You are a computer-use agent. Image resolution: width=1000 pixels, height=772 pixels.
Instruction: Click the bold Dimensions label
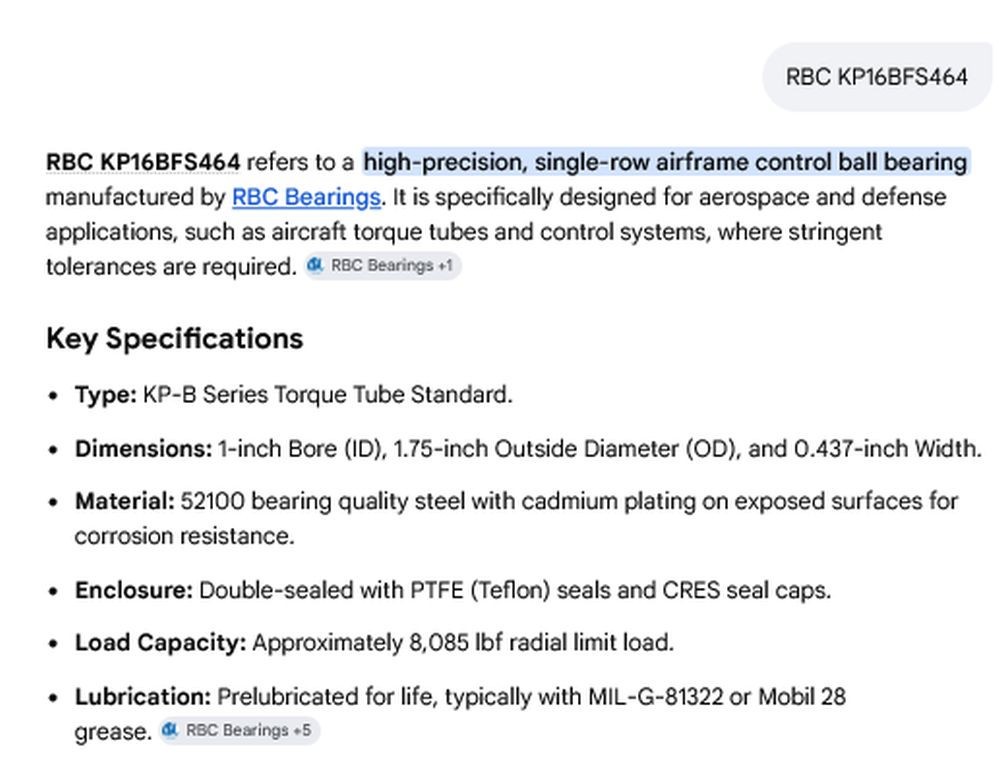[143, 449]
